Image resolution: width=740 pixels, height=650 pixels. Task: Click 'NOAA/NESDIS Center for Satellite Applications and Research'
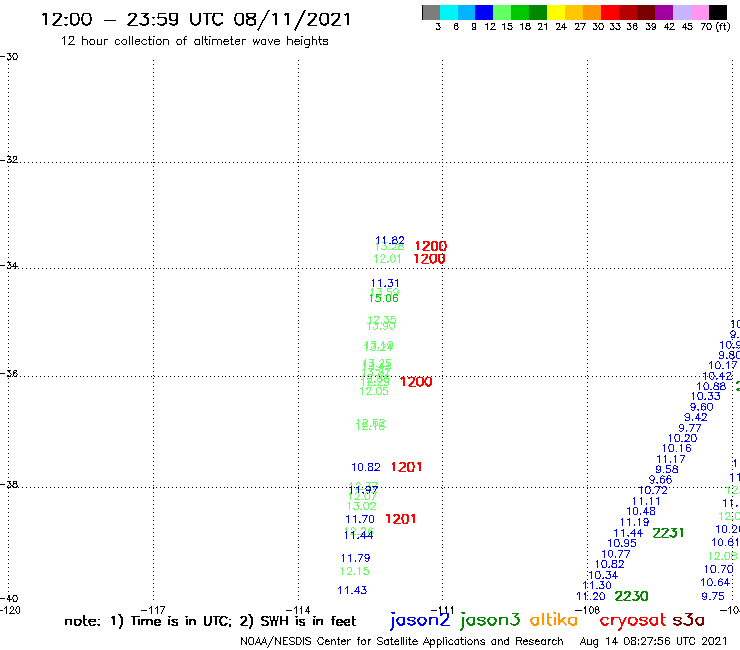(402, 641)
